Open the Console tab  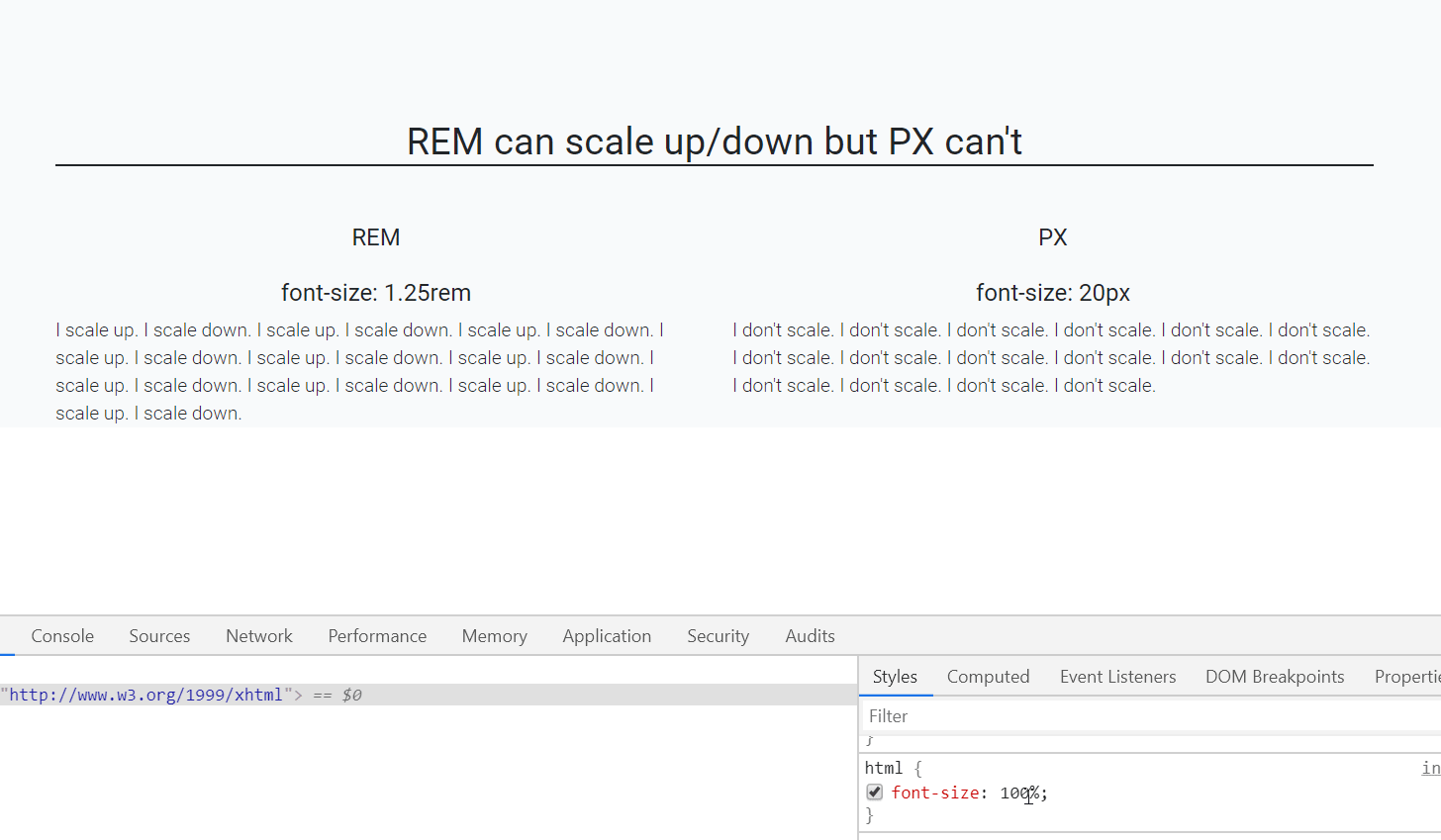tap(62, 636)
